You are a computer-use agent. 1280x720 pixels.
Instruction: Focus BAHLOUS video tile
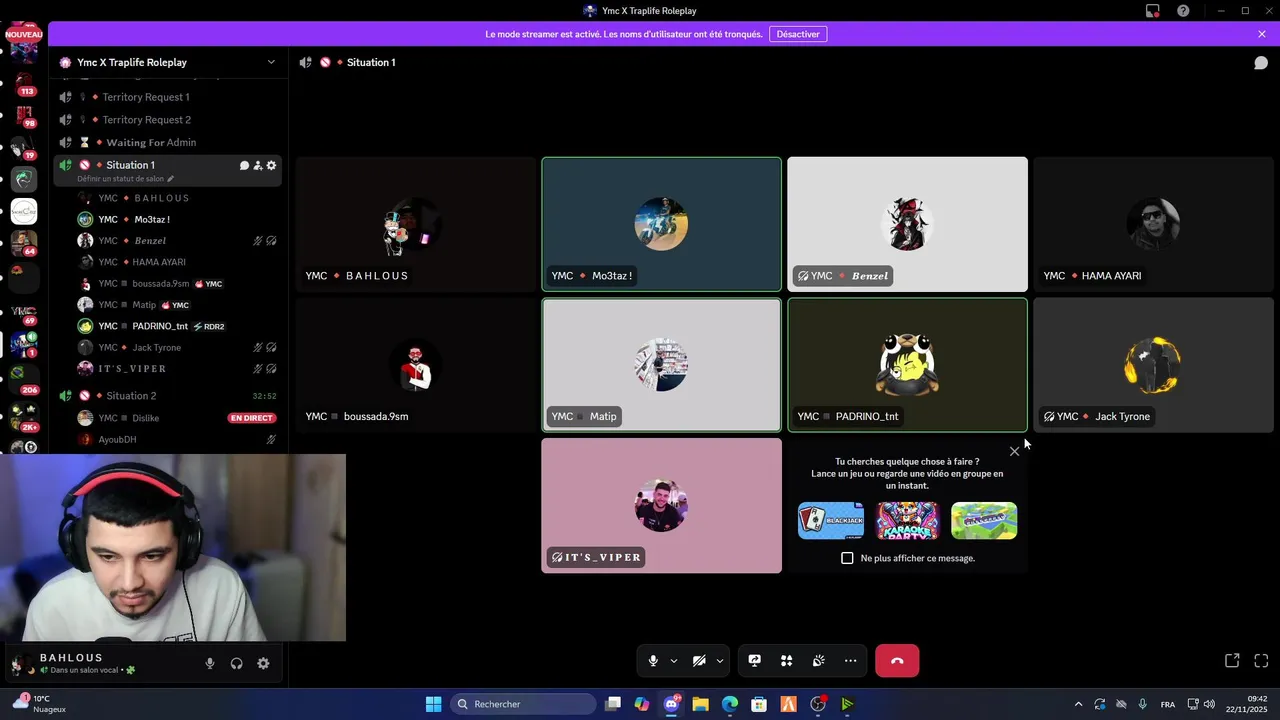[415, 224]
